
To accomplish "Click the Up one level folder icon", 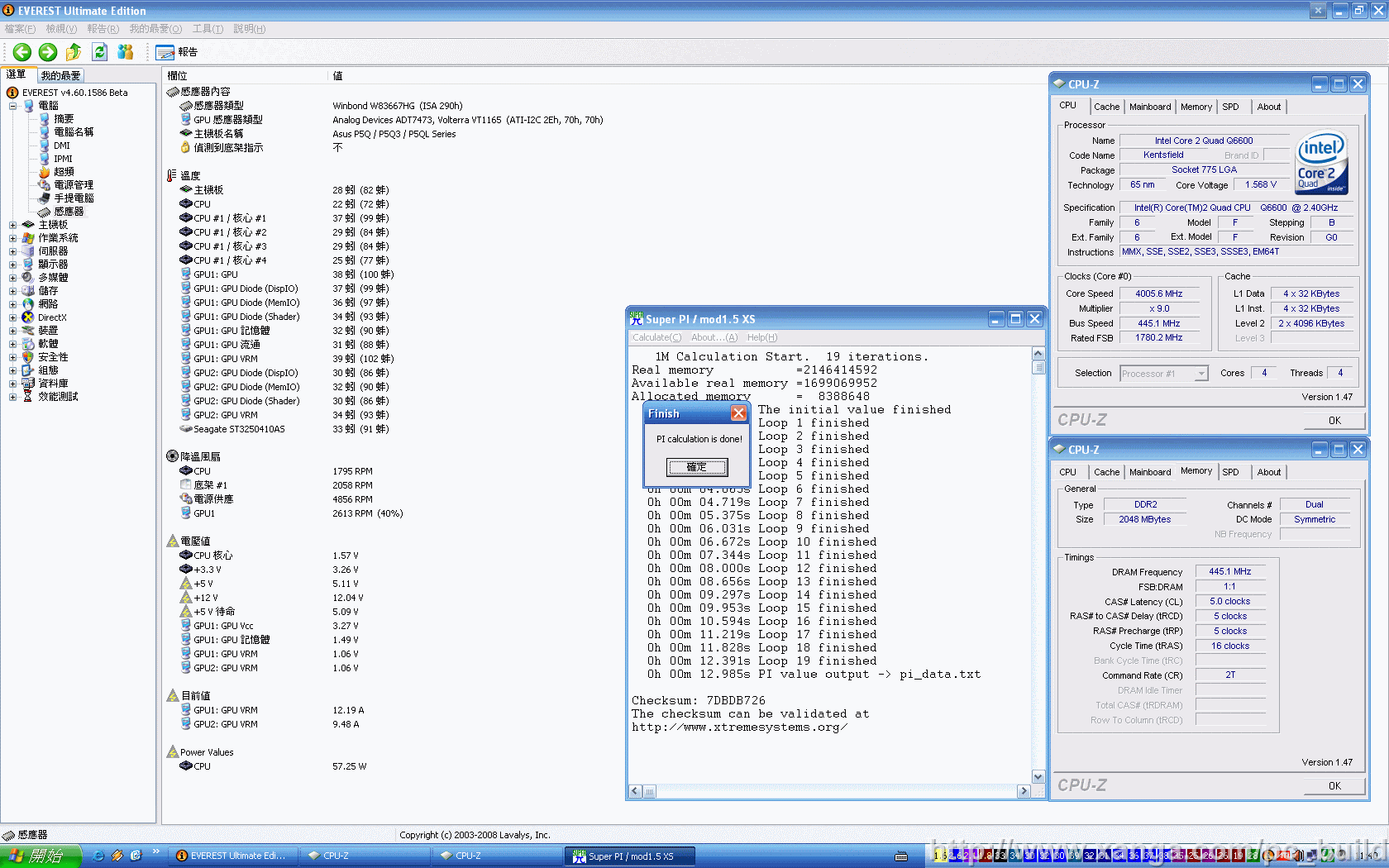I will coord(74,52).
